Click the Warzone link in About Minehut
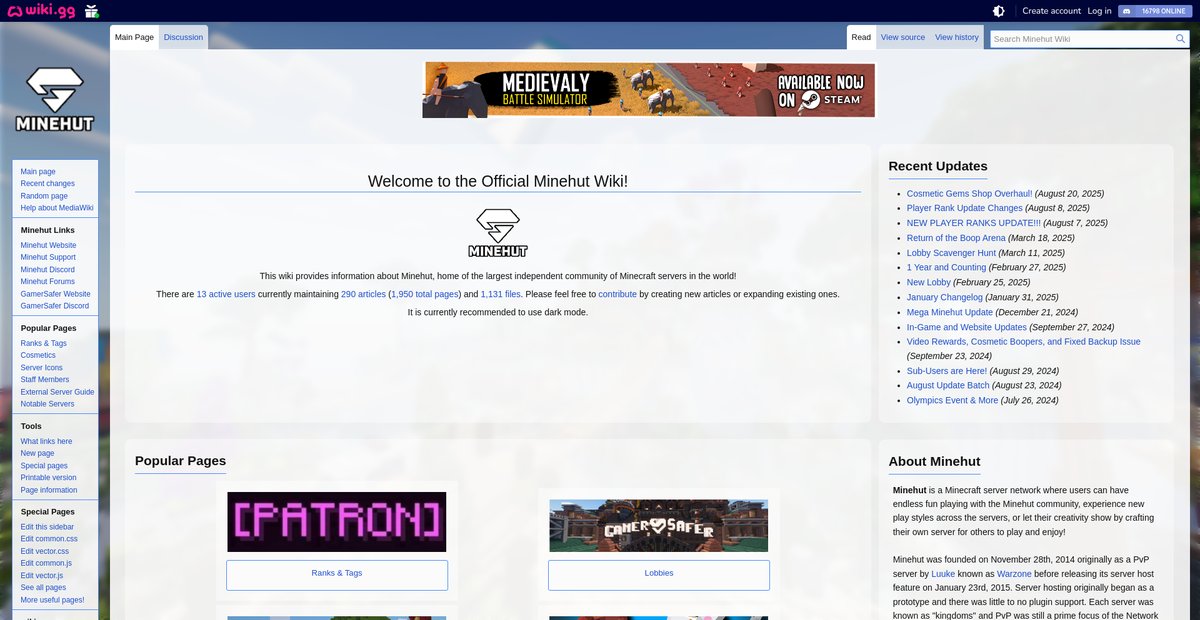The width and height of the screenshot is (1200, 620). (1015, 575)
